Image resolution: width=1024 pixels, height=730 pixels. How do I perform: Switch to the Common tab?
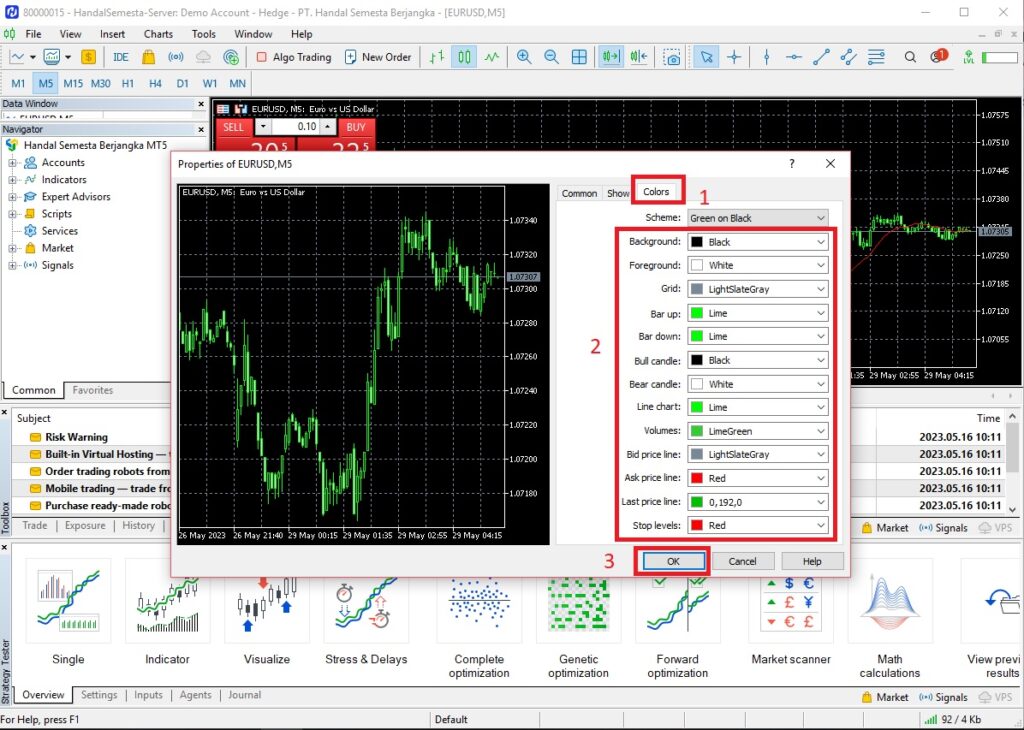click(579, 193)
